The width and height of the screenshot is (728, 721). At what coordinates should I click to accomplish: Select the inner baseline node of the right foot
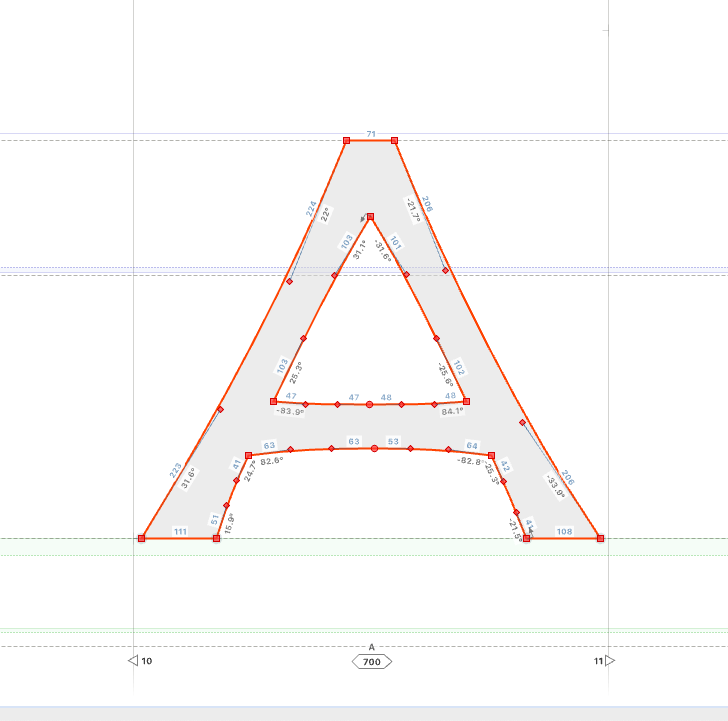coord(526,538)
